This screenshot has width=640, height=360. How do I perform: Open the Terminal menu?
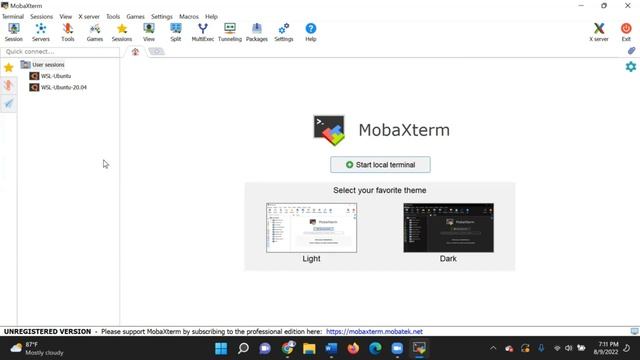pyautogui.click(x=13, y=16)
